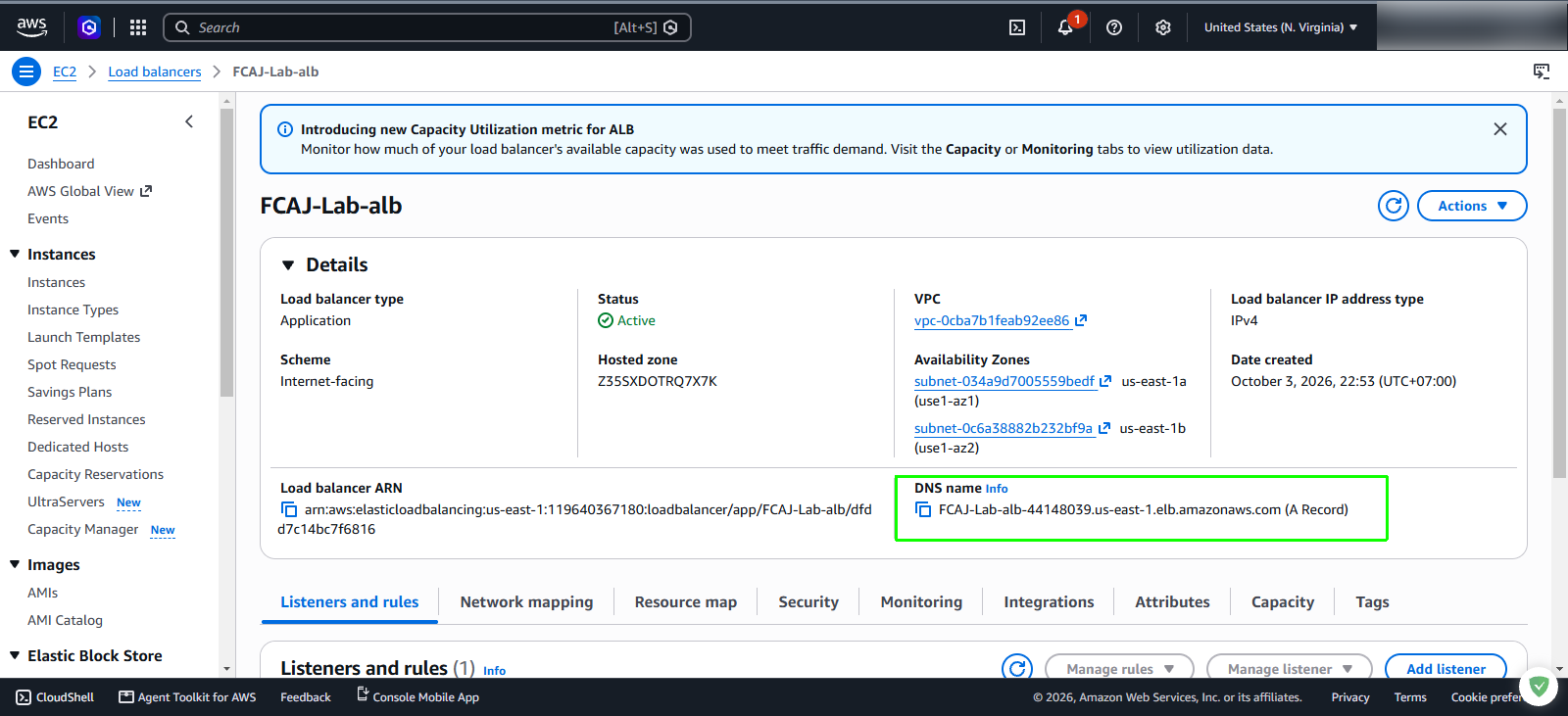Launch CloudShell from the top bar icon
The image size is (1568, 716).
click(x=1017, y=27)
